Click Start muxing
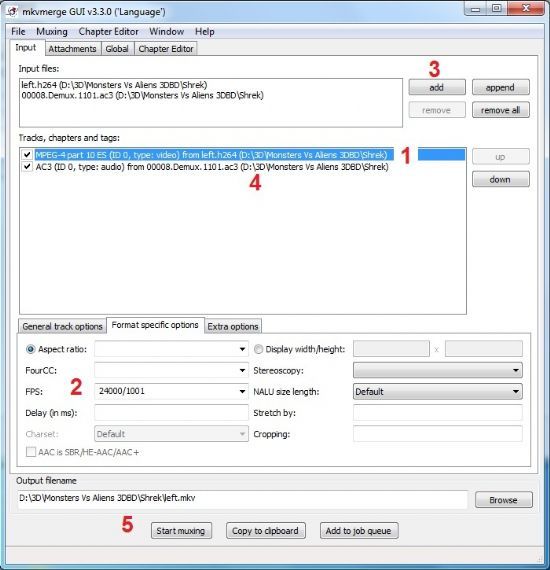550x570 pixels. pos(181,531)
